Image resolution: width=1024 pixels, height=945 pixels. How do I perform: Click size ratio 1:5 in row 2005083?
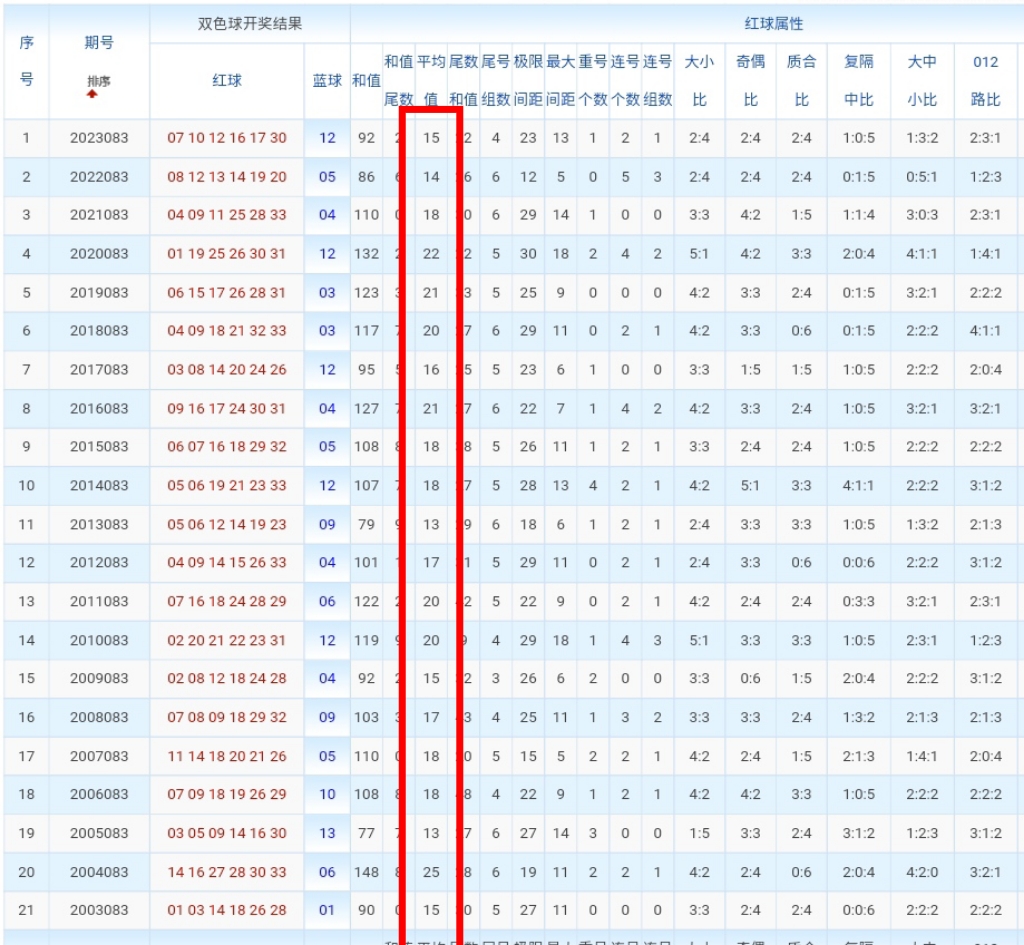click(699, 833)
